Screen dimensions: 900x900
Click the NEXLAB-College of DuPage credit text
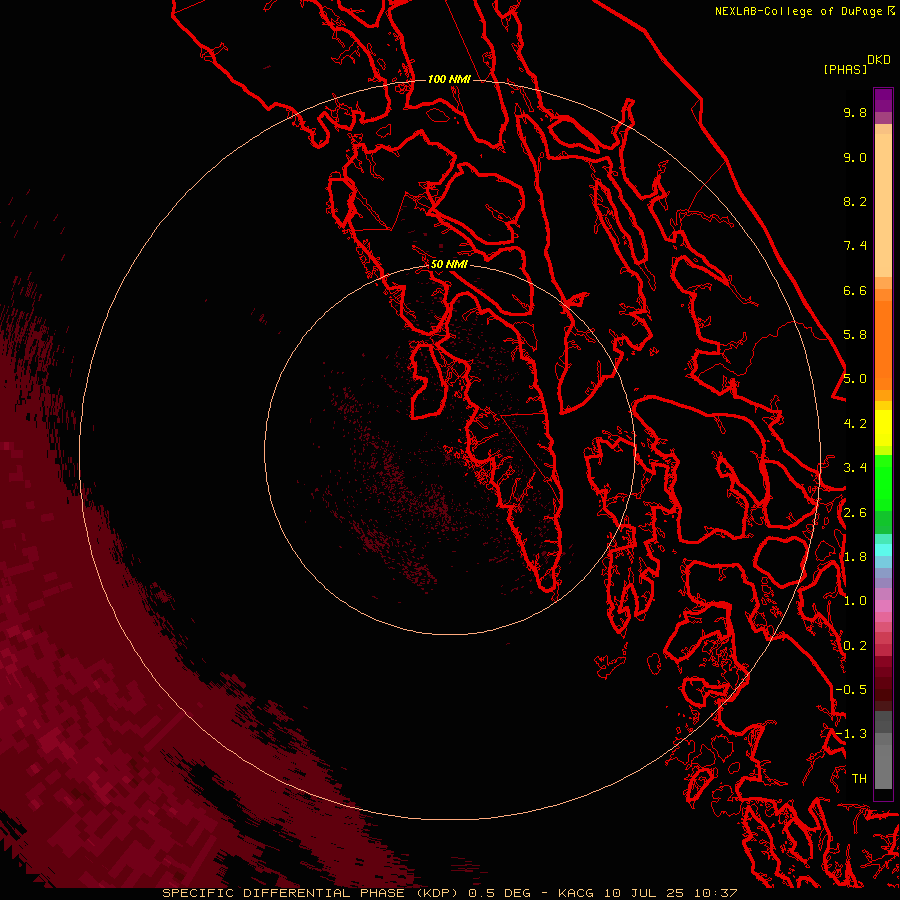801,11
